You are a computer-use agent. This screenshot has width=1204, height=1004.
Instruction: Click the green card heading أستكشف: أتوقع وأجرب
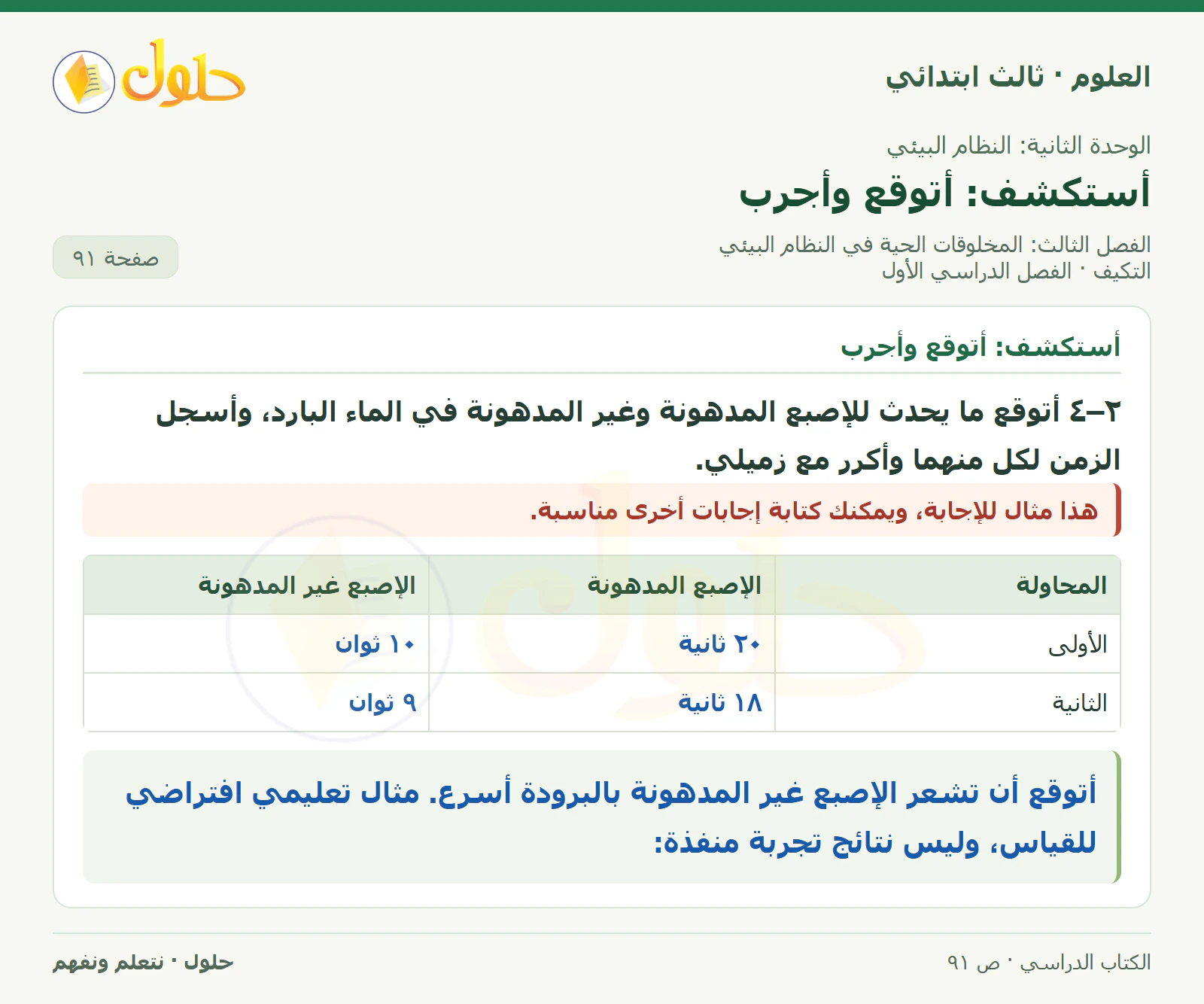981,347
